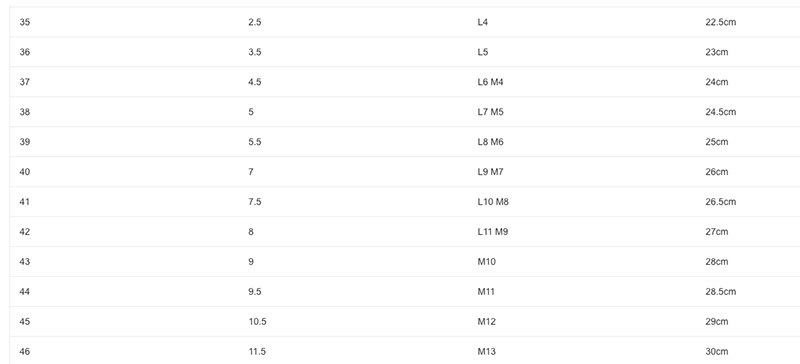Select the L5 cell
Image resolution: width=800 pixels, height=364 pixels.
tap(483, 52)
